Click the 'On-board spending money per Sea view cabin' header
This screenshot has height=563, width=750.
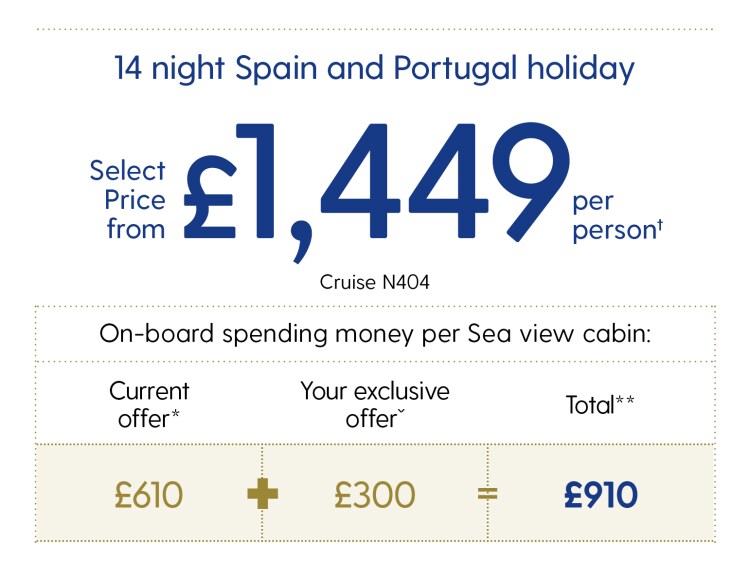pyautogui.click(x=375, y=334)
